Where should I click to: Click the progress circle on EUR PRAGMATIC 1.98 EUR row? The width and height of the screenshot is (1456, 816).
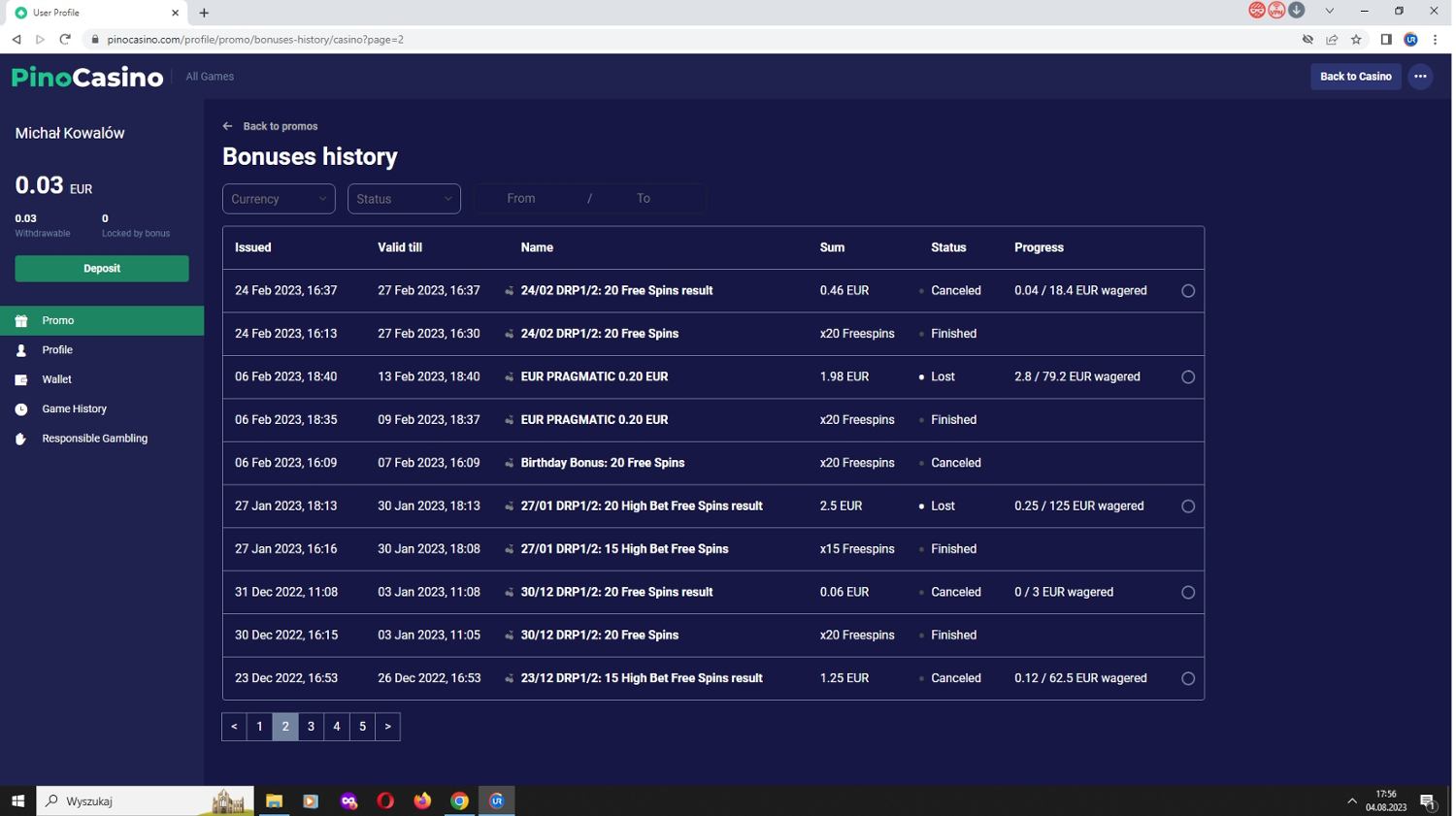1187,377
